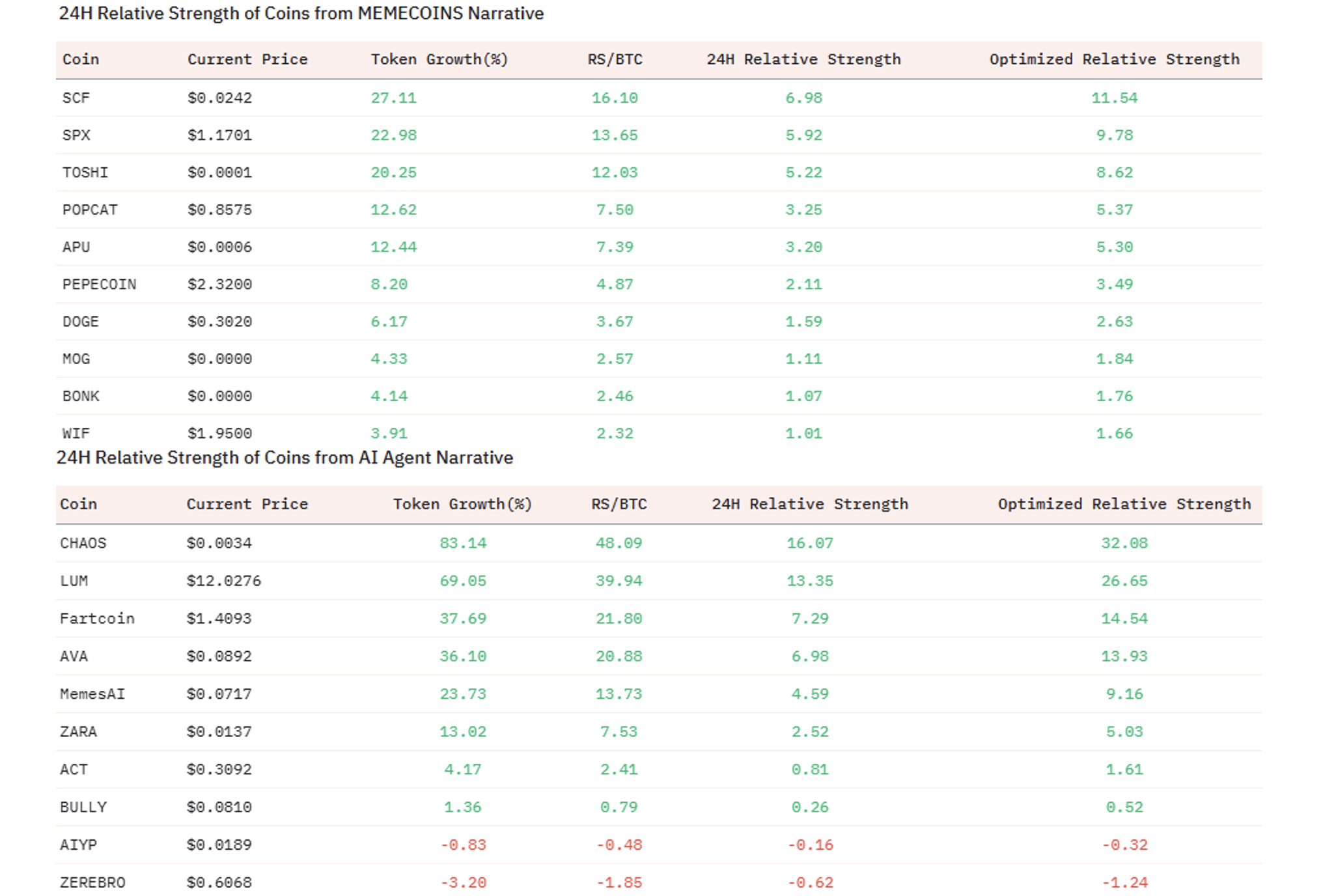1323x896 pixels.
Task: Select Fartcoin 24H strength 7.29
Action: click(x=810, y=619)
